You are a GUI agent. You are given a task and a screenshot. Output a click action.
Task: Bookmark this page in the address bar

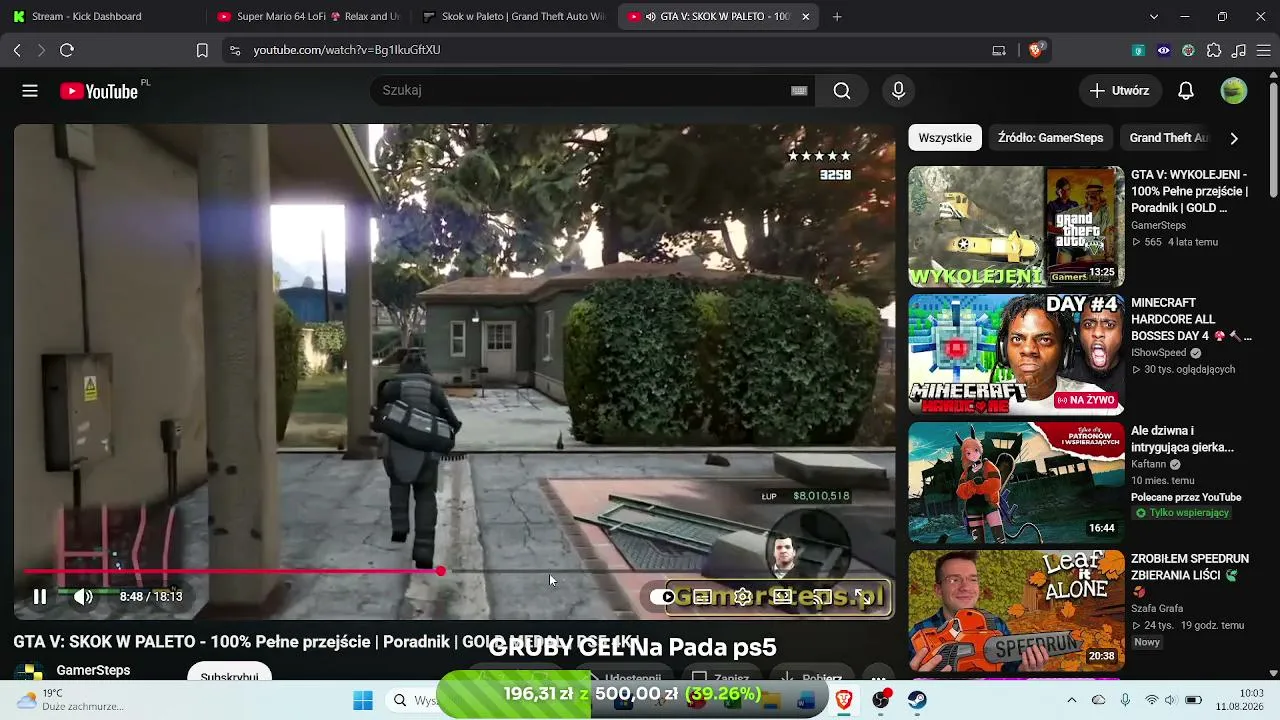pos(202,50)
